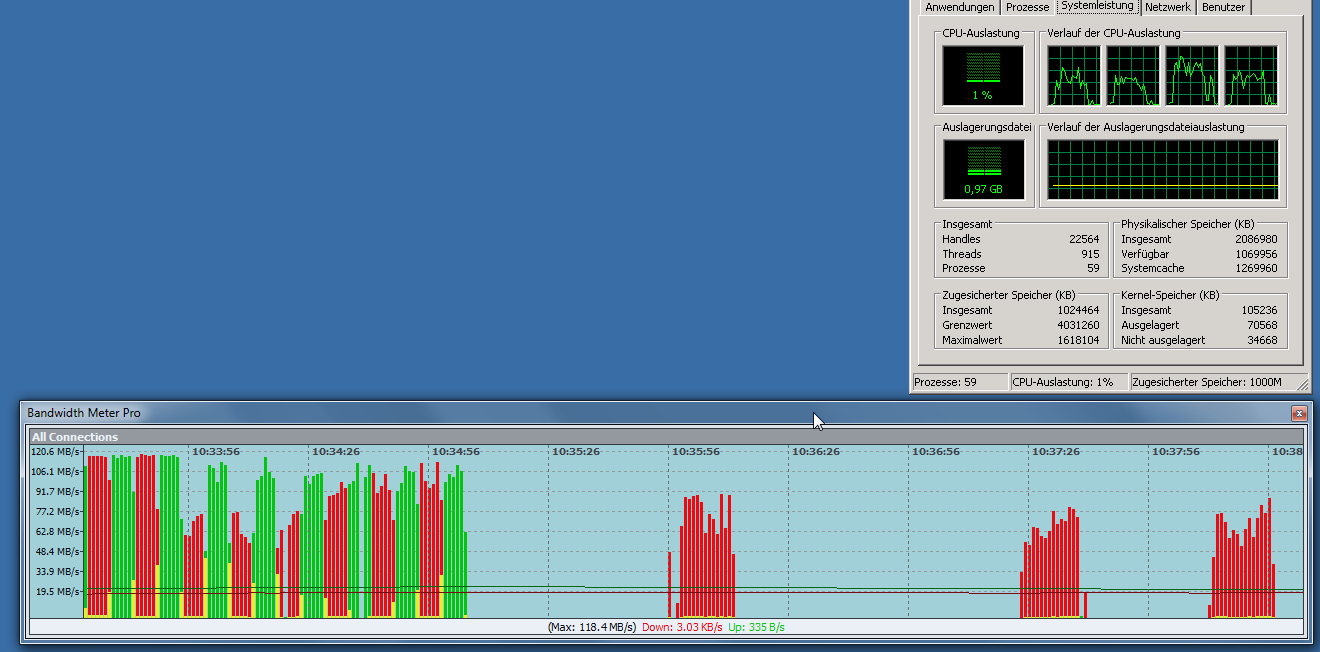Select the Benutzer tab
Screen dimensions: 1320x652
tap(1223, 7)
